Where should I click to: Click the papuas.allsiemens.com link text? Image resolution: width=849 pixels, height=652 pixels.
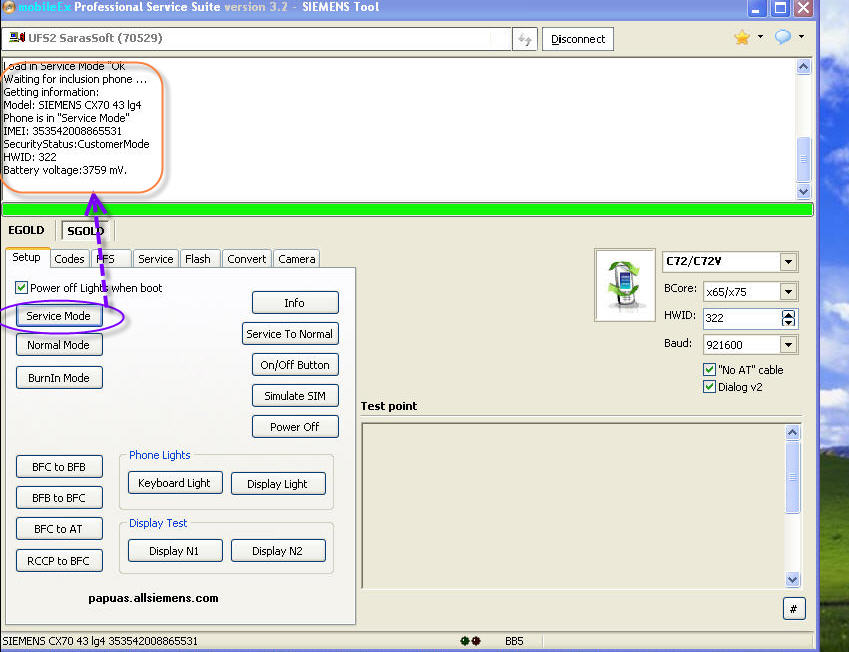click(153, 598)
